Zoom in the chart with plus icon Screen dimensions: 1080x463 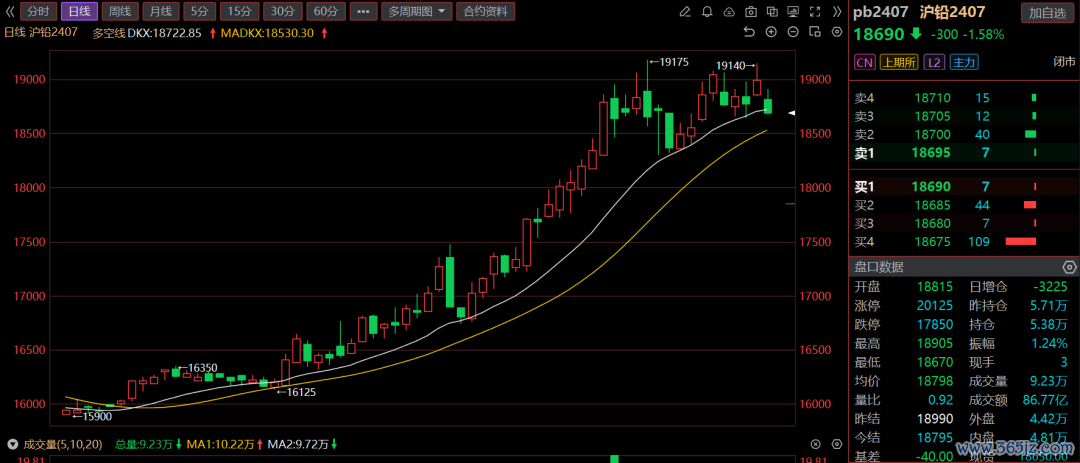(772, 32)
